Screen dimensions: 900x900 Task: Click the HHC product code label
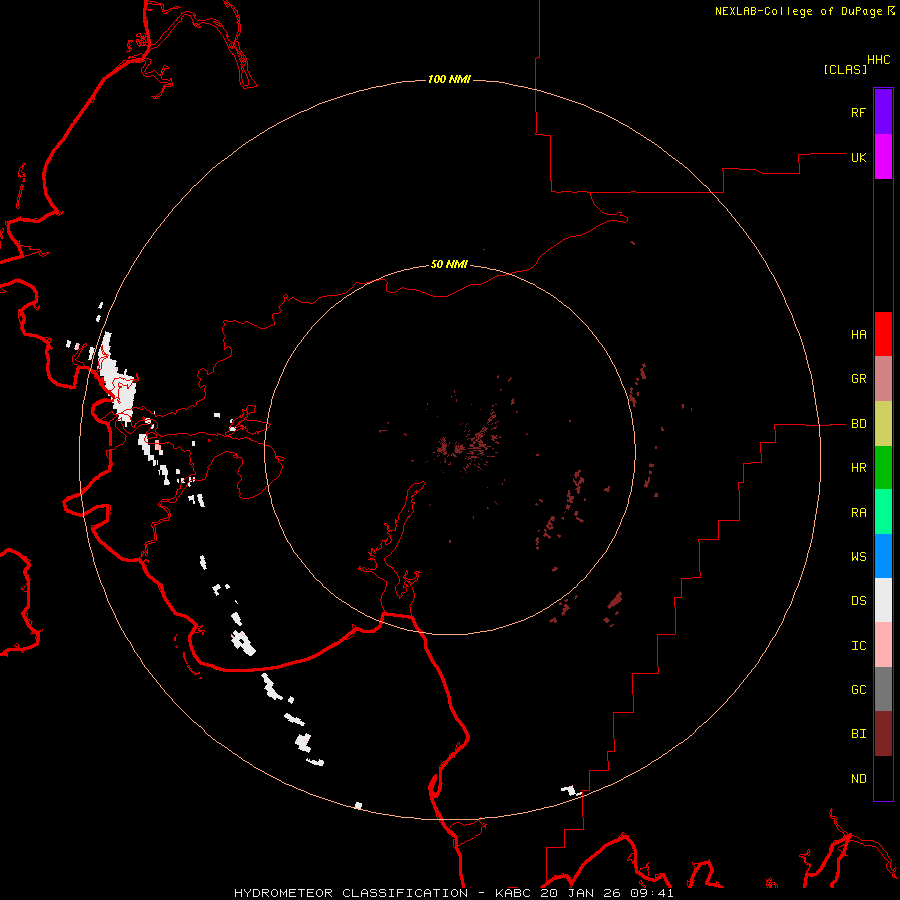pyautogui.click(x=878, y=60)
